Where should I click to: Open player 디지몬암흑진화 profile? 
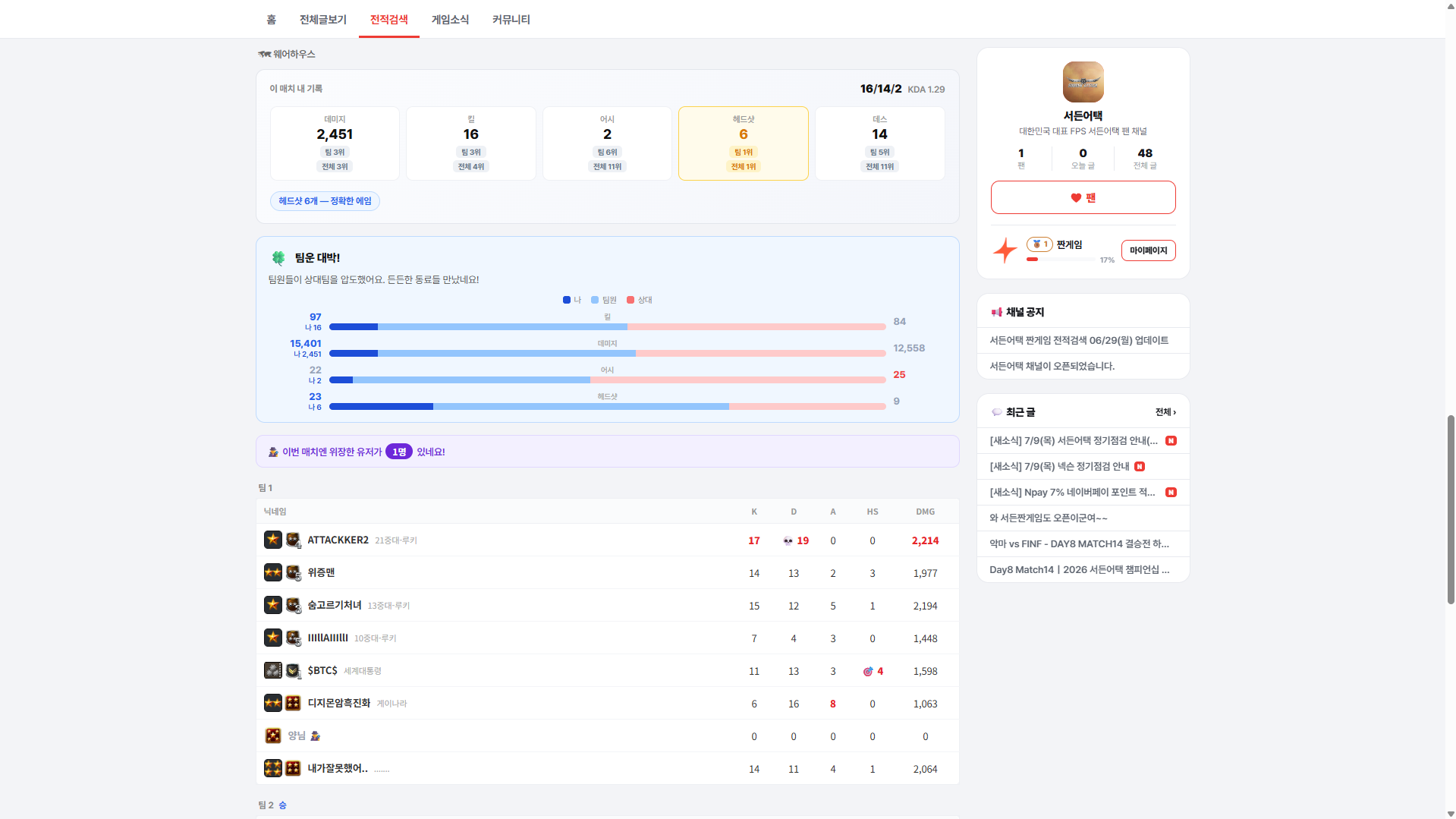point(339,704)
